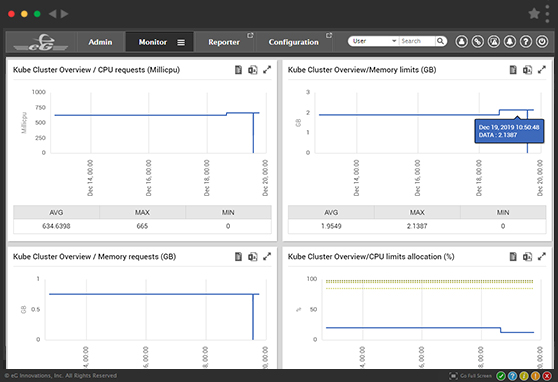Image resolution: width=558 pixels, height=382 pixels.
Task: Open the help question mark icon
Action: tap(526, 42)
